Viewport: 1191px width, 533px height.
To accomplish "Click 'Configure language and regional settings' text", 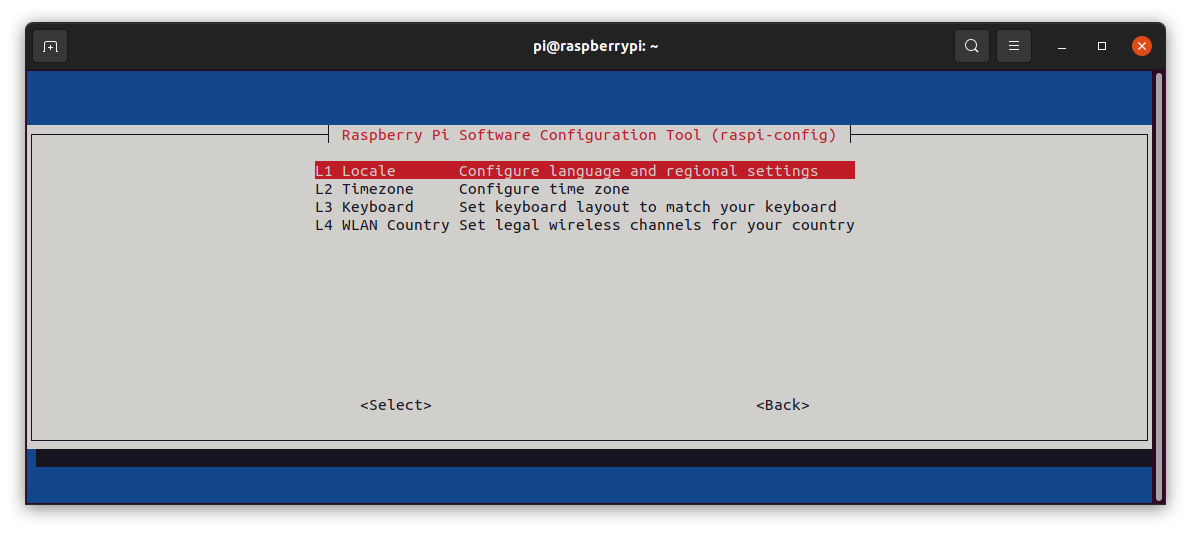I will coord(638,171).
